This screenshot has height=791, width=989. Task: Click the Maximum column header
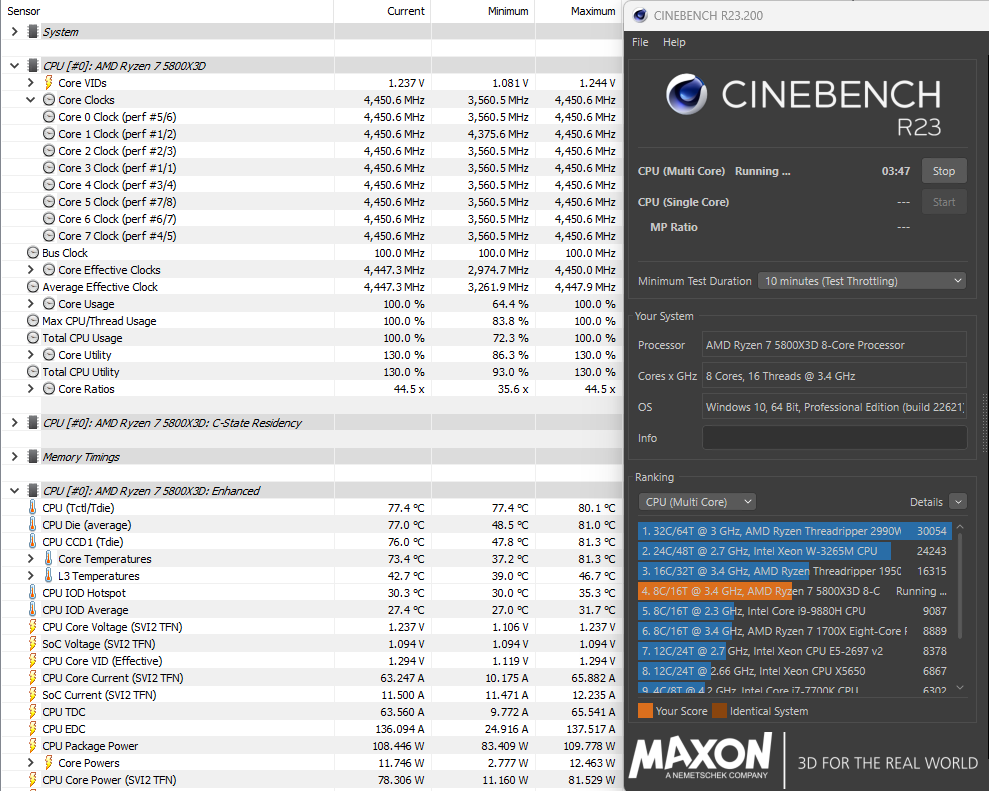tap(593, 11)
